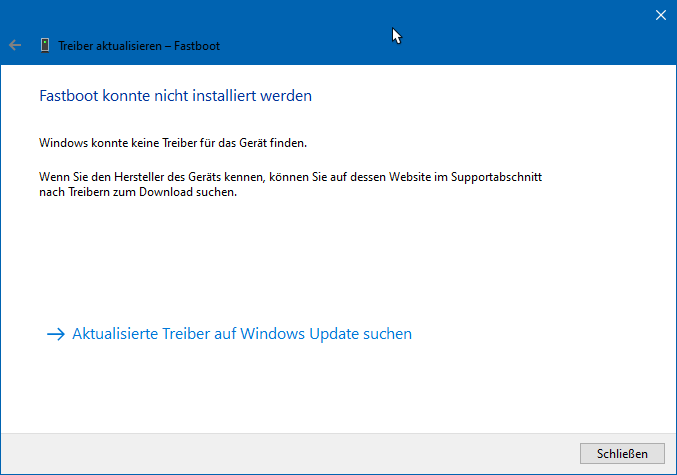Click the line 'nach Treibern zum Download suchen.'
This screenshot has width=677, height=475.
pos(138,192)
